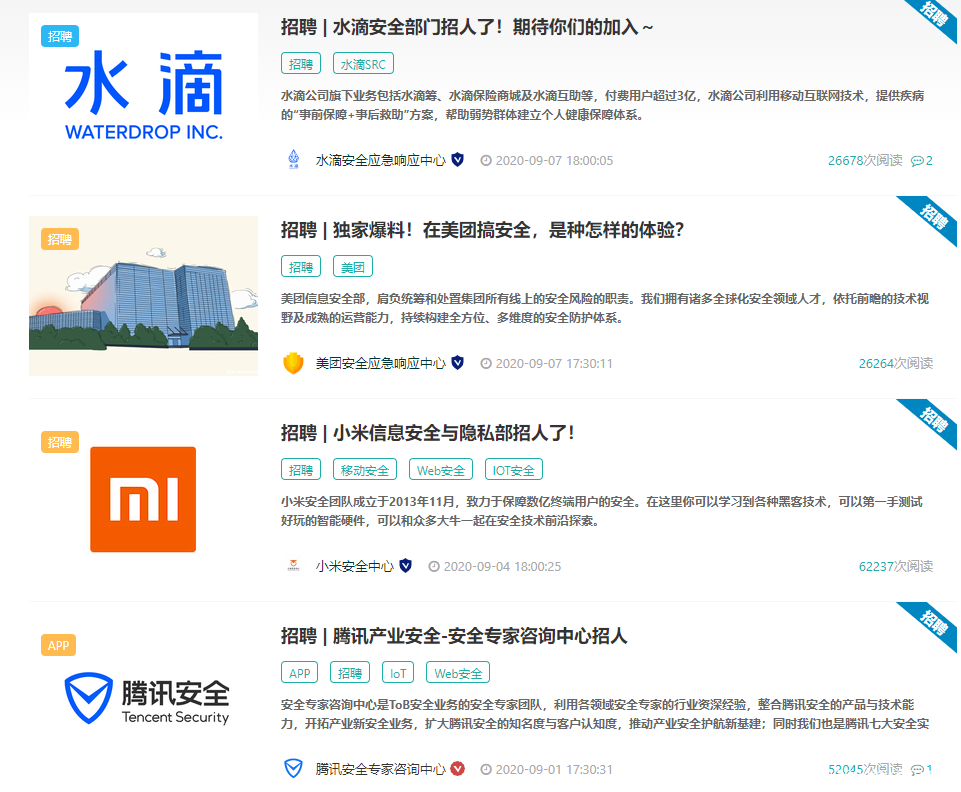
Task: Select the 水滴SRC tag
Action: (x=363, y=64)
